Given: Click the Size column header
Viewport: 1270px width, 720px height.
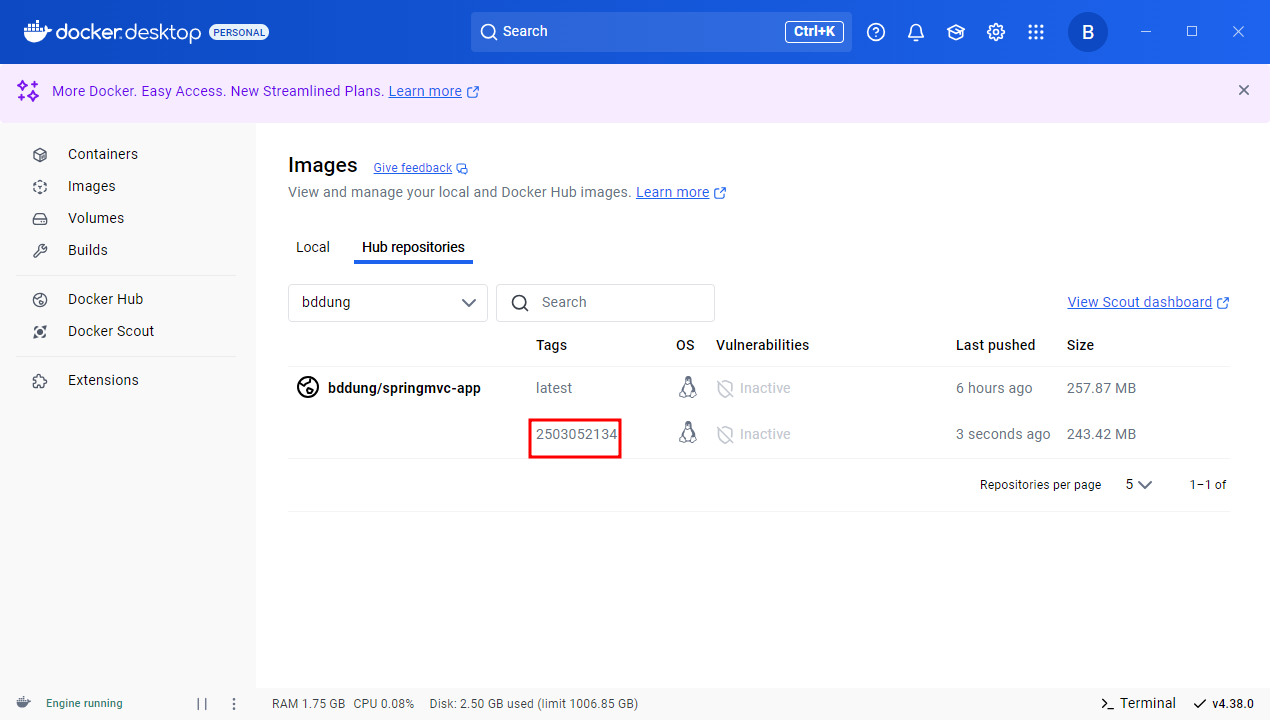Looking at the screenshot, I should point(1080,345).
